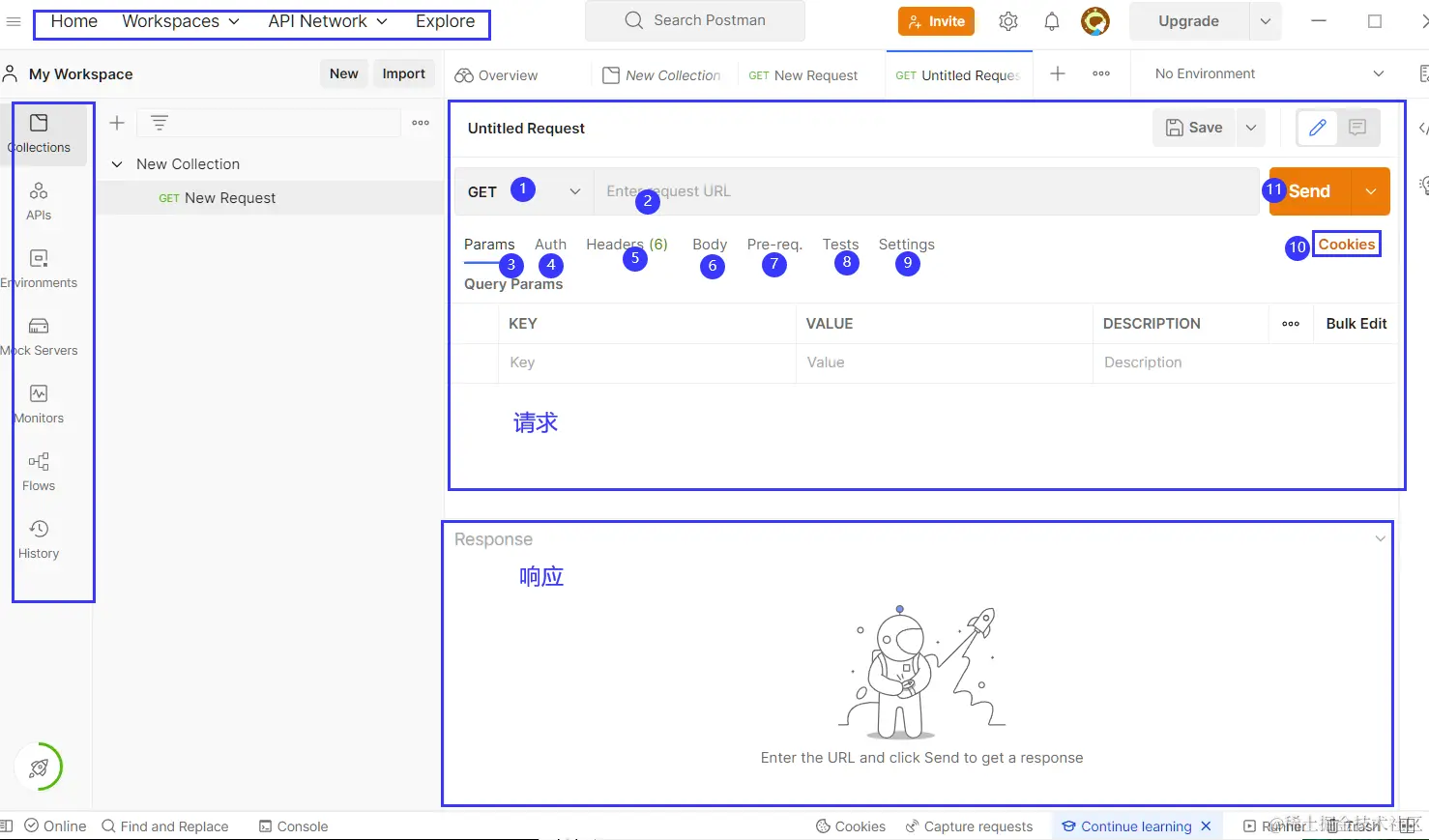
Task: Open the notifications bell
Action: coord(1052,21)
